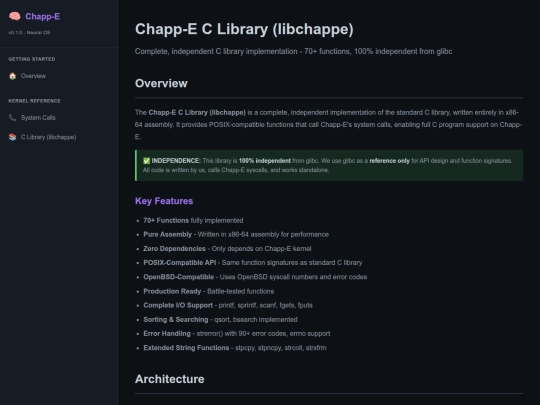The height and width of the screenshot is (405, 540).
Task: Click the 'Zero Dependencies' bullet
Action: click(x=227, y=249)
